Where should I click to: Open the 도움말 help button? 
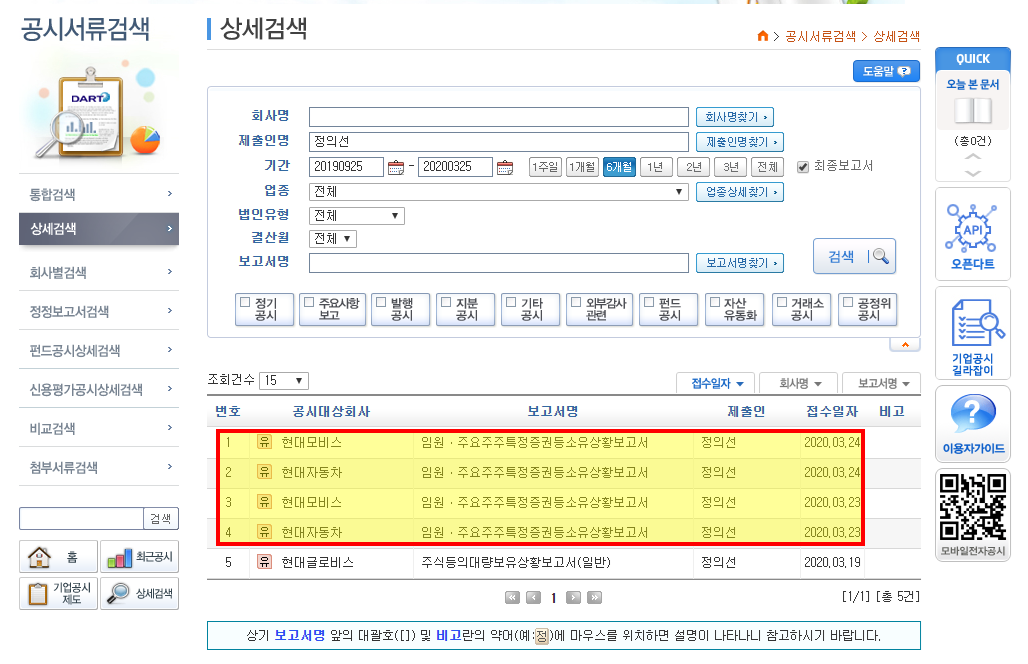[x=886, y=71]
